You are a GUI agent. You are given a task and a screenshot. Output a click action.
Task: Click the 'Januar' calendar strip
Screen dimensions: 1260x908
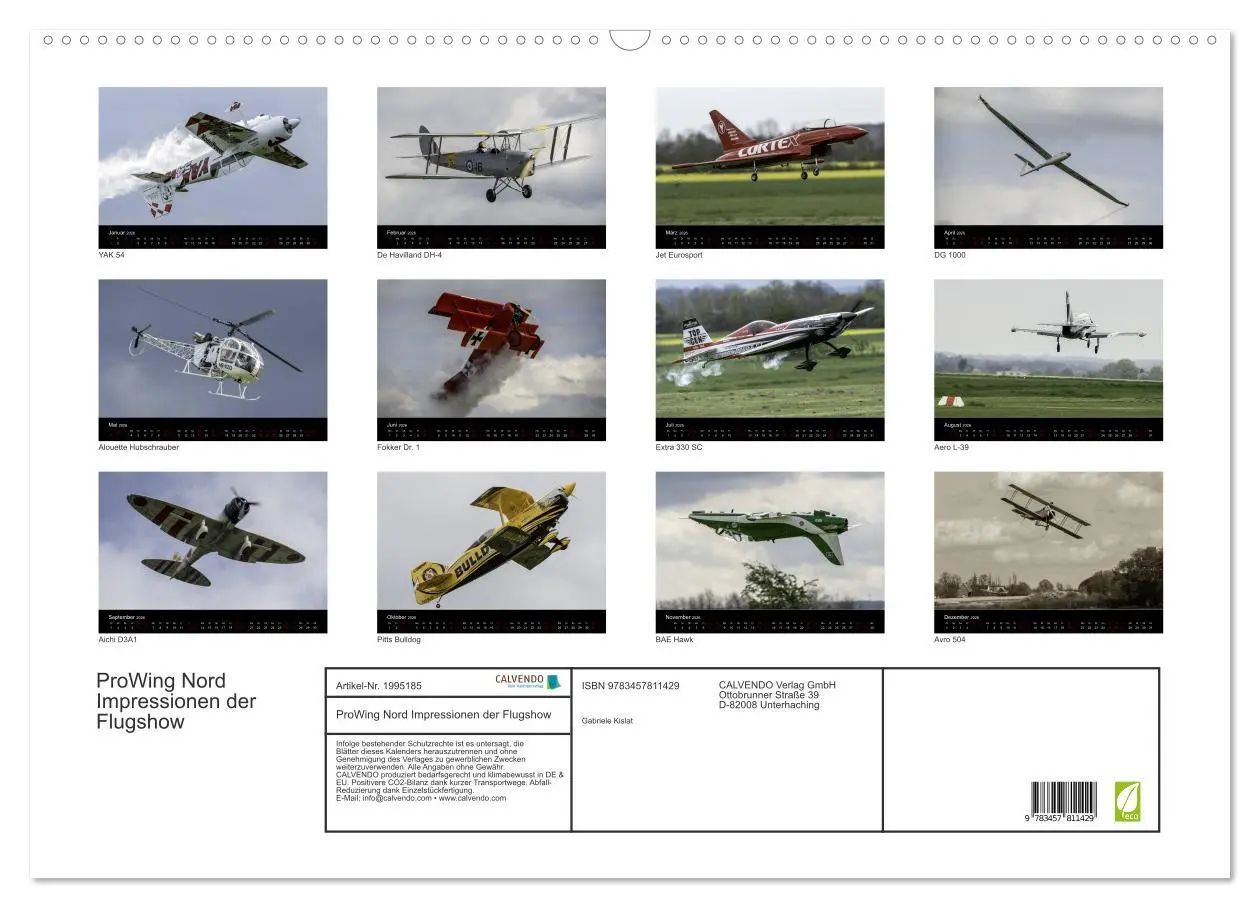(213, 237)
